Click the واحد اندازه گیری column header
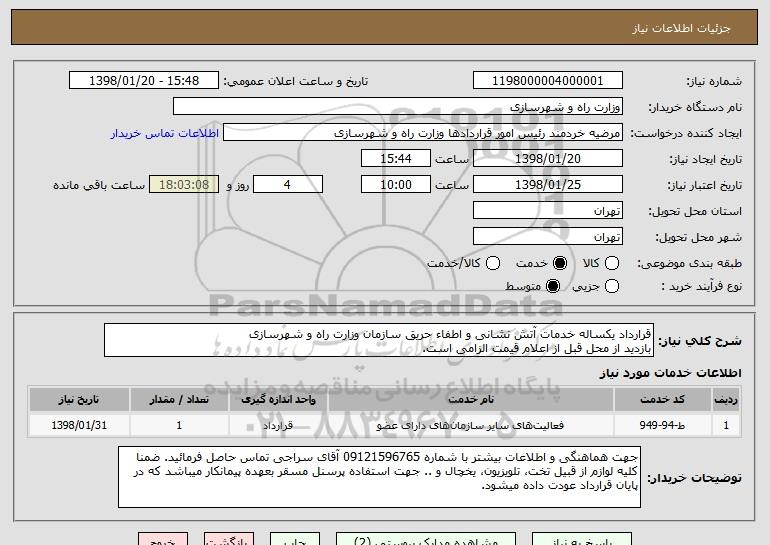The width and height of the screenshot is (770, 545). tap(278, 400)
